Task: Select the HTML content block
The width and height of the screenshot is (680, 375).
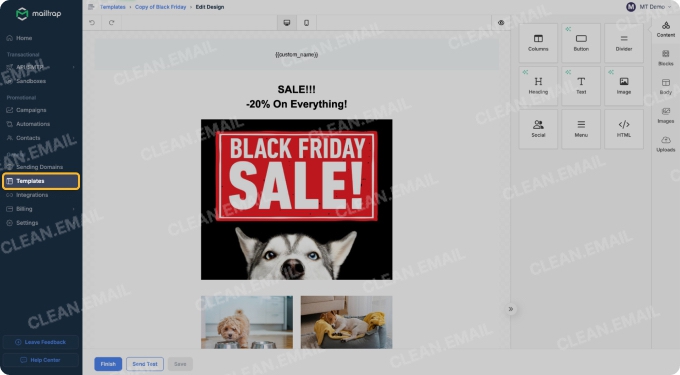Action: [624, 129]
